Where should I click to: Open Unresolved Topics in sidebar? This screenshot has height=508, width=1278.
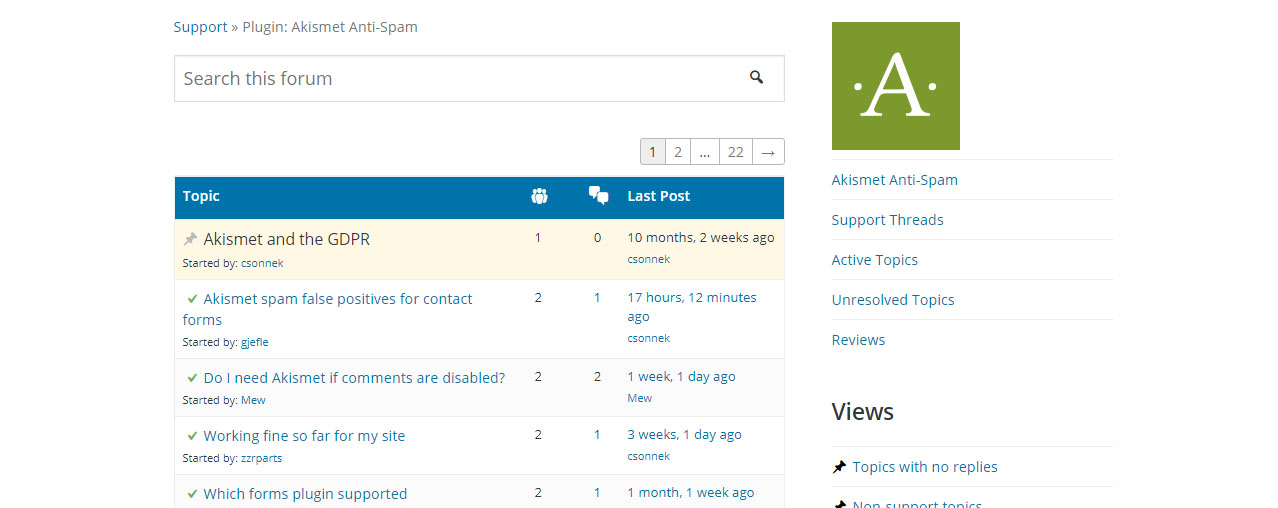pos(892,300)
